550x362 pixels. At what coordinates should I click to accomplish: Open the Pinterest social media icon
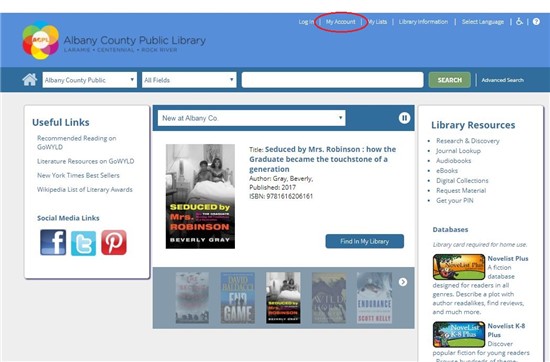point(114,242)
